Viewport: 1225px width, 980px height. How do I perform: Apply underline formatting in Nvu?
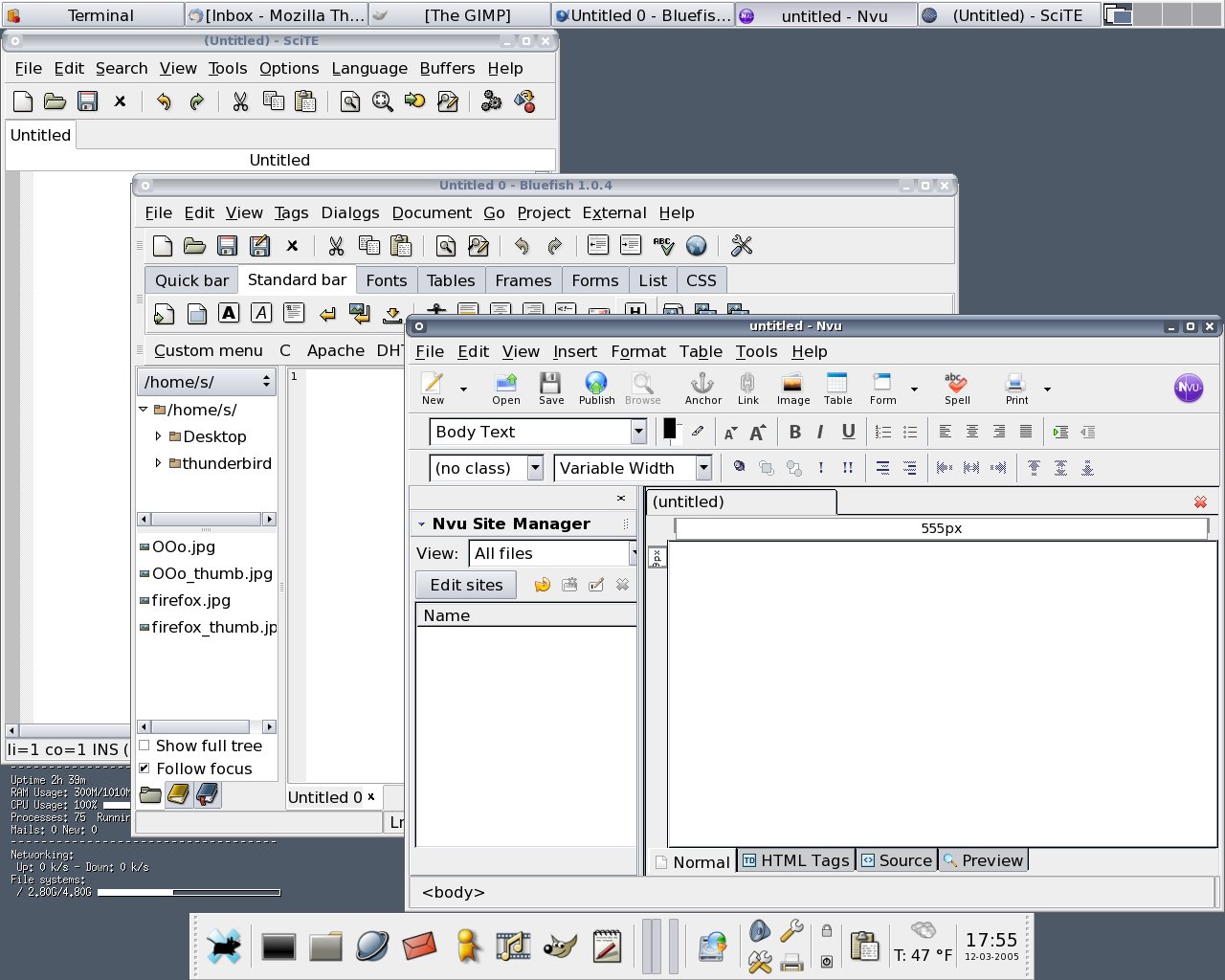(x=848, y=432)
